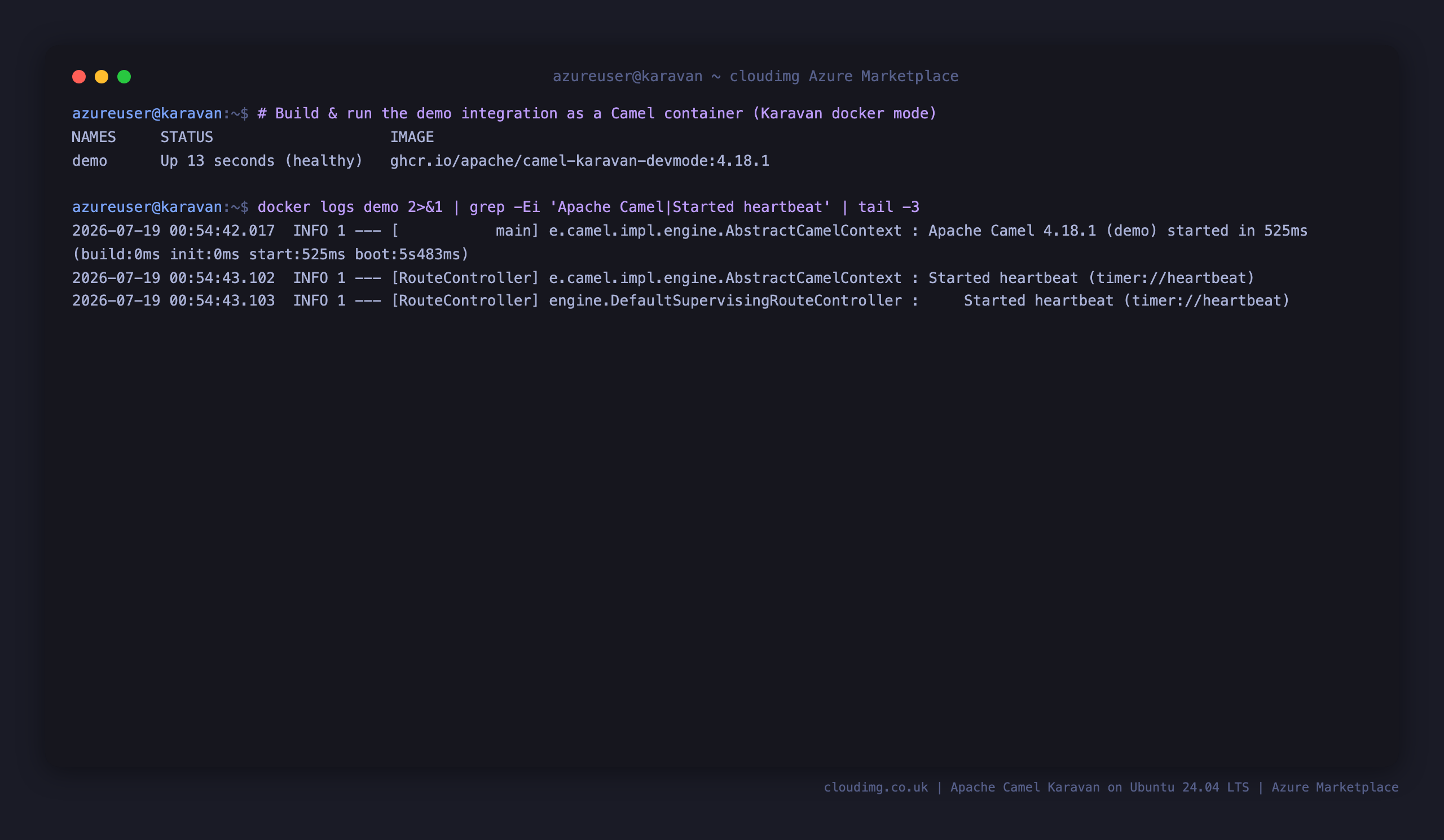Click 'engine.DefaultSupervisingRouteController' logger name

pyautogui.click(x=725, y=300)
